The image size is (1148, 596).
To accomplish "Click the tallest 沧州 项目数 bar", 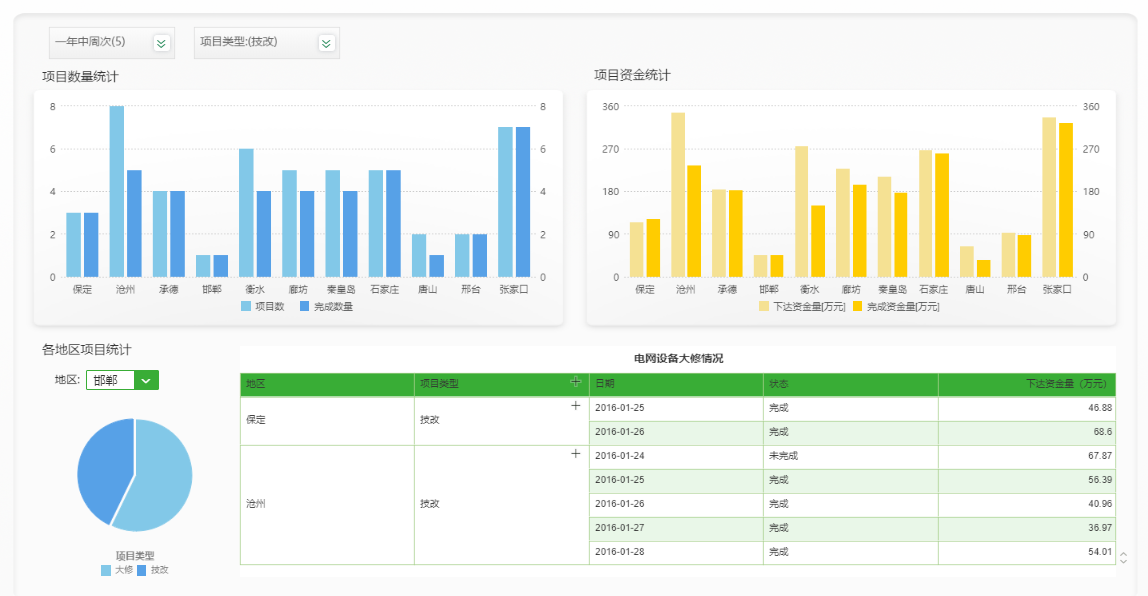I will tap(116, 192).
